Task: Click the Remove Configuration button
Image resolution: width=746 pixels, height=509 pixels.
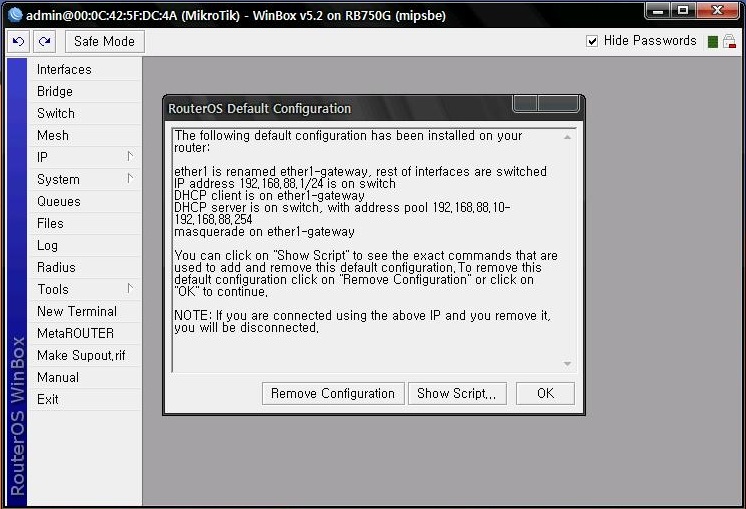Action: click(x=333, y=393)
